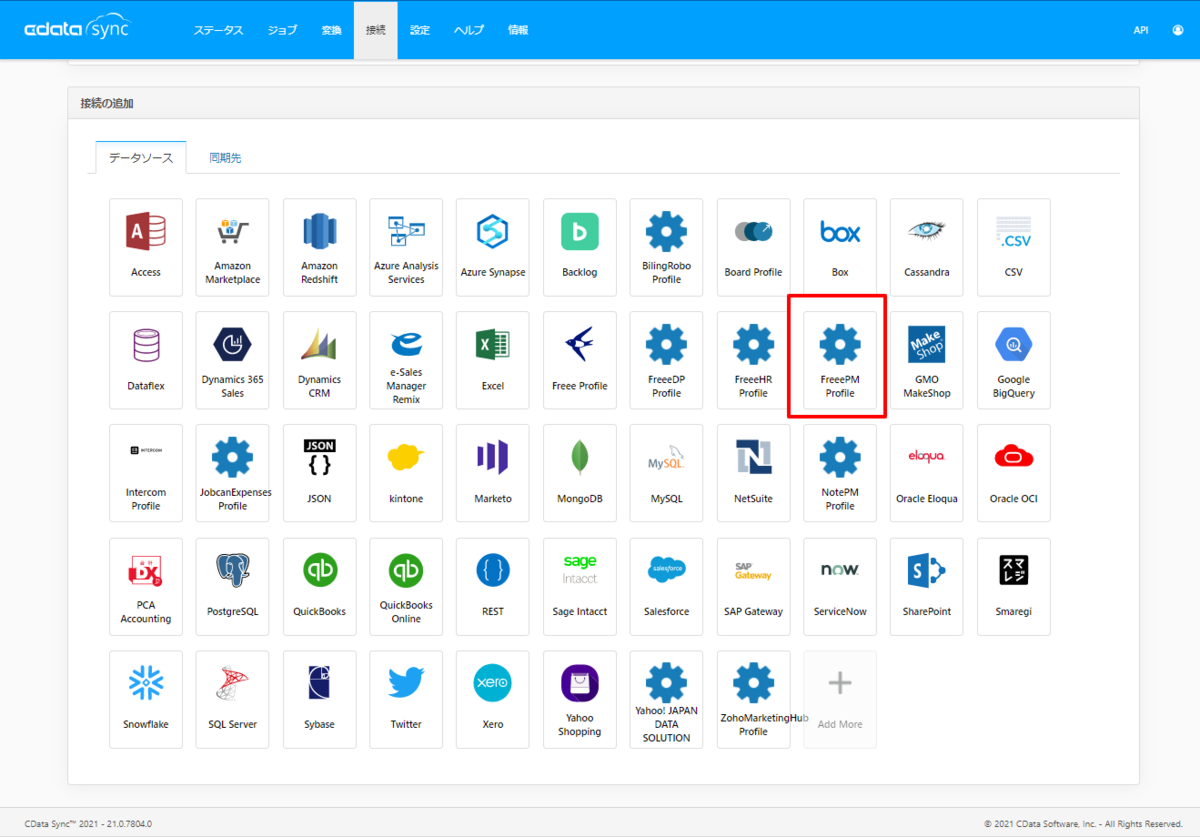Pick the Sybase tile
Image resolution: width=1200 pixels, height=837 pixels.
click(319, 699)
